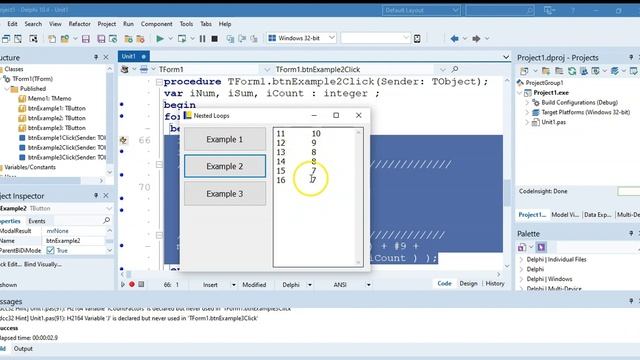Viewport: 640px width, 360px height.
Task: Expand the Delphi | Windows palette category
Action: click(x=521, y=279)
